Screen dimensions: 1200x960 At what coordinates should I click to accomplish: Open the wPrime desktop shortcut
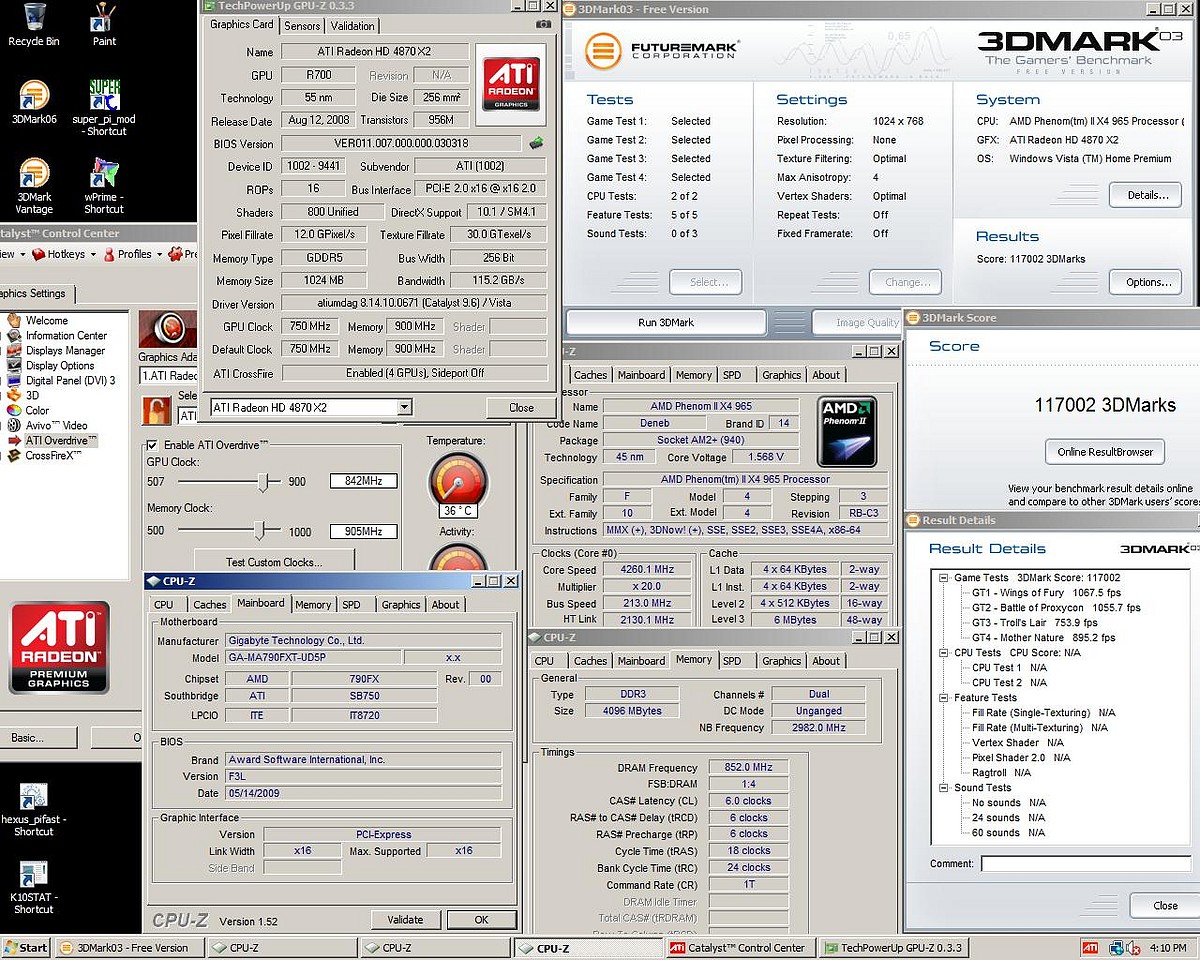pos(104,186)
